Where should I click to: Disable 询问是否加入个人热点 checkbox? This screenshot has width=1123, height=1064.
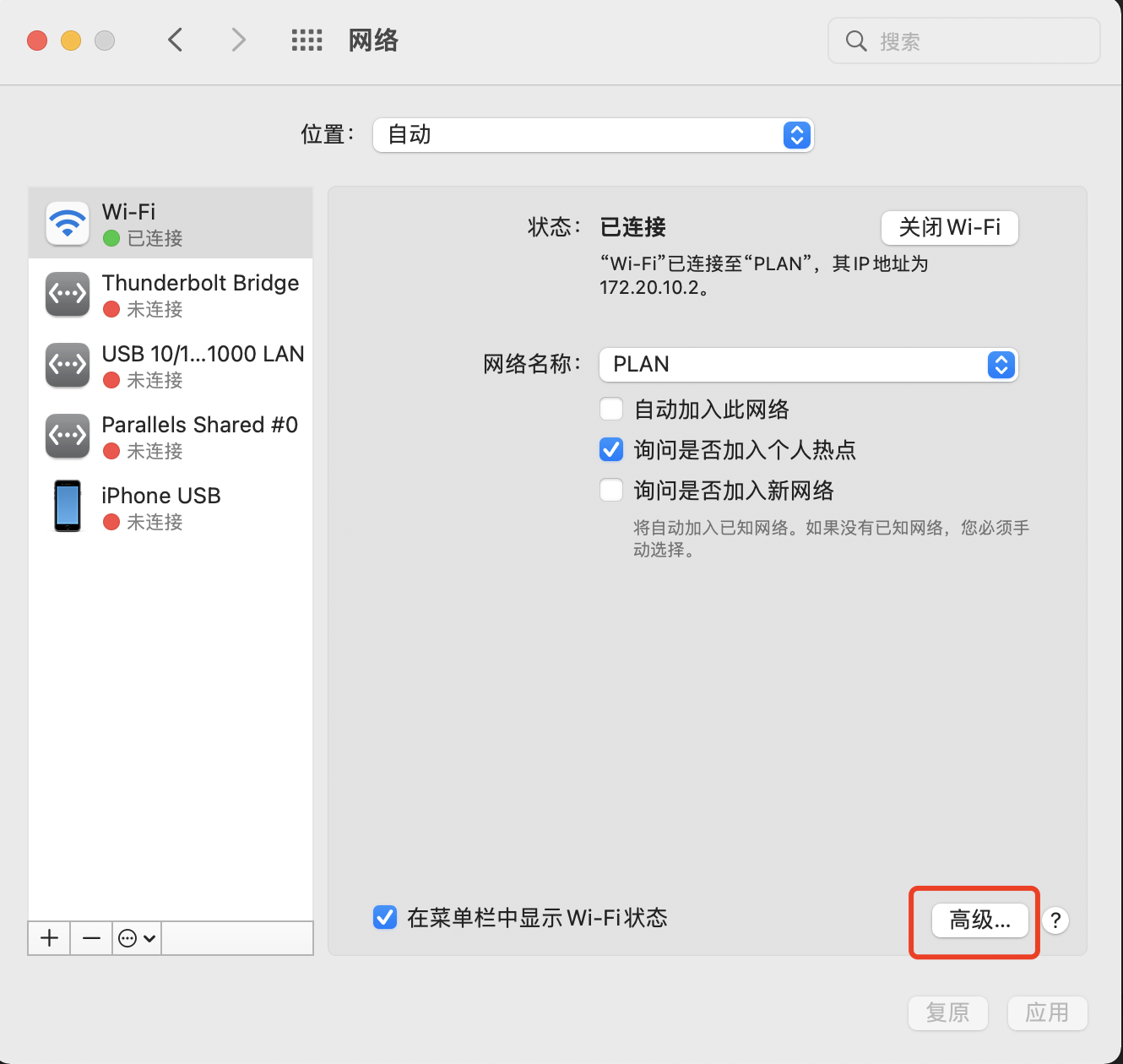[x=611, y=449]
